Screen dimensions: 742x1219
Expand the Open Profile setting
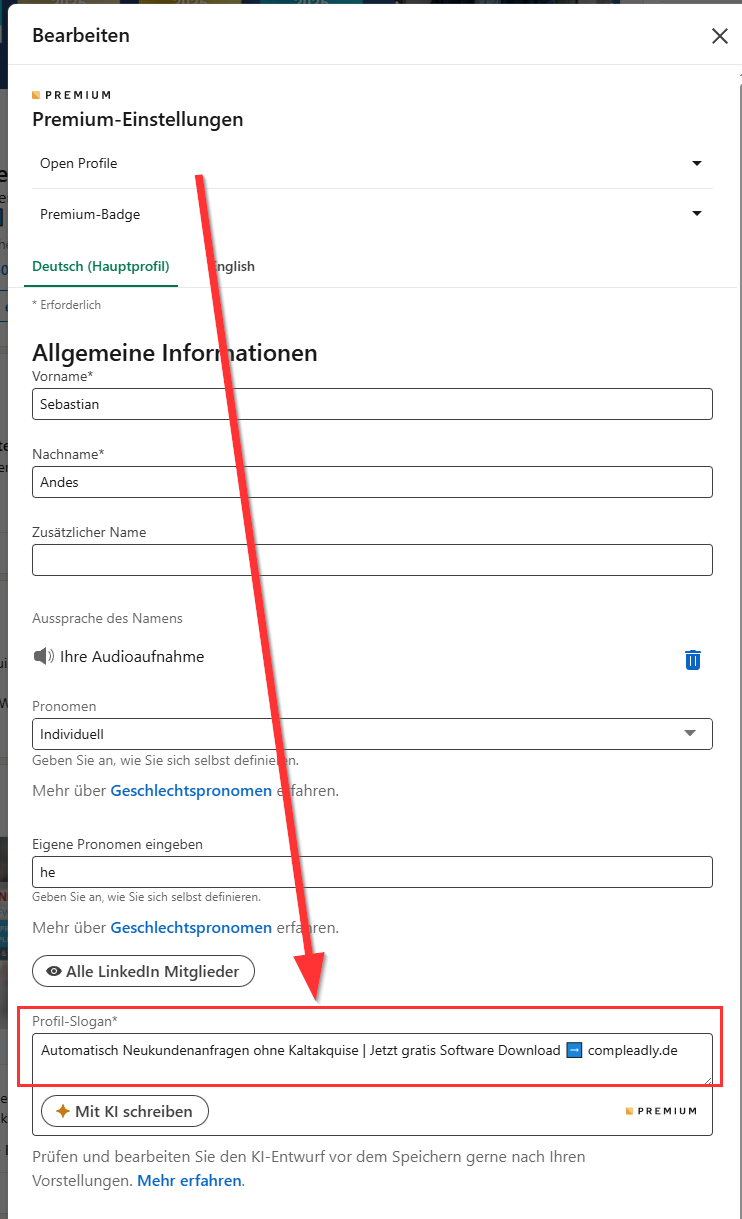point(697,163)
